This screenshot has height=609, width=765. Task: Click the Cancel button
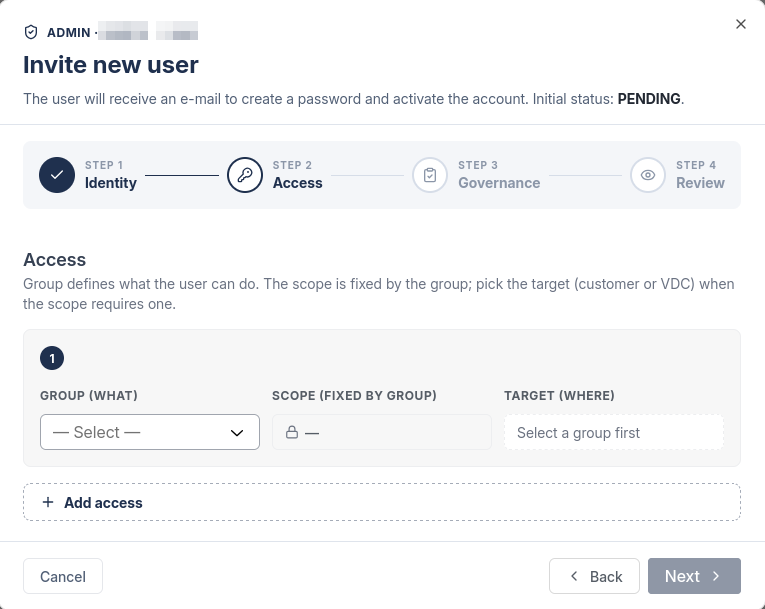coord(63,576)
